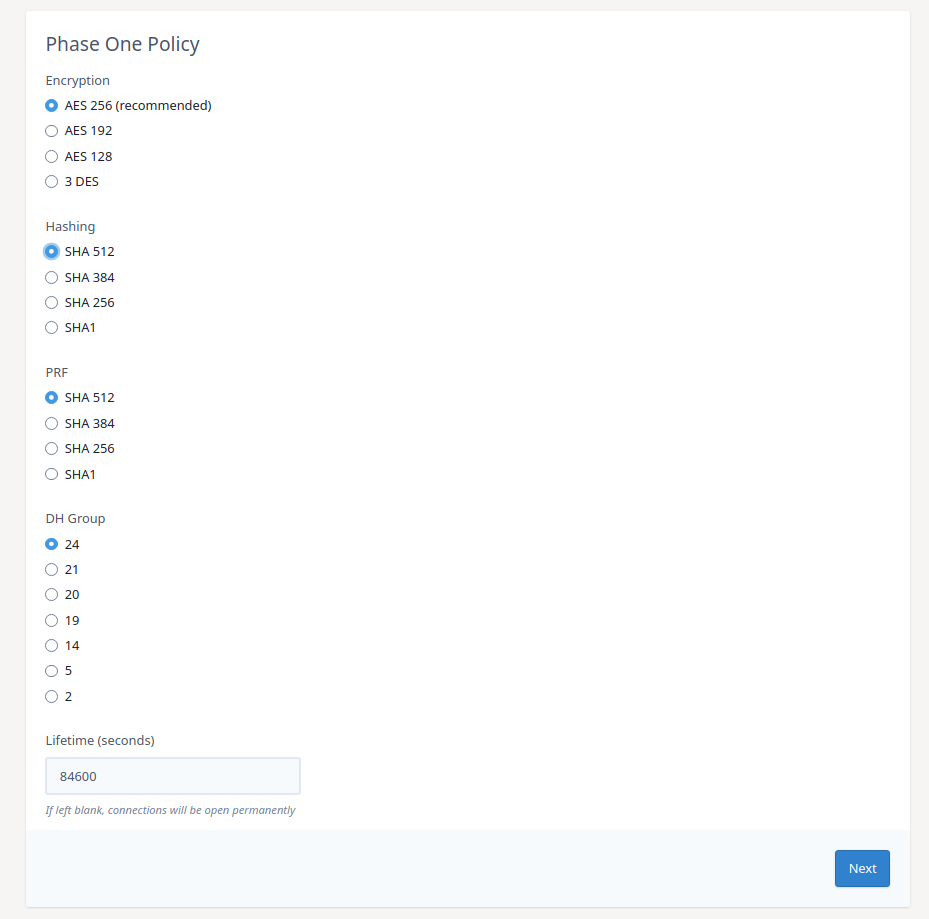Pick DH Group 19
Image resolution: width=929 pixels, height=919 pixels.
[51, 620]
